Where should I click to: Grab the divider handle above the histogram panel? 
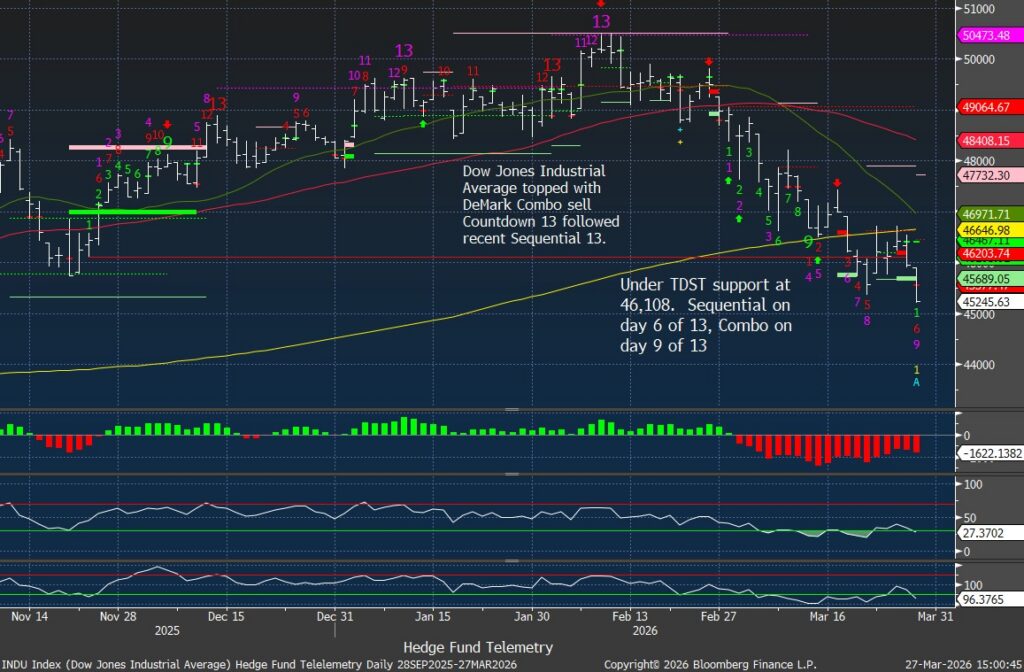point(511,412)
